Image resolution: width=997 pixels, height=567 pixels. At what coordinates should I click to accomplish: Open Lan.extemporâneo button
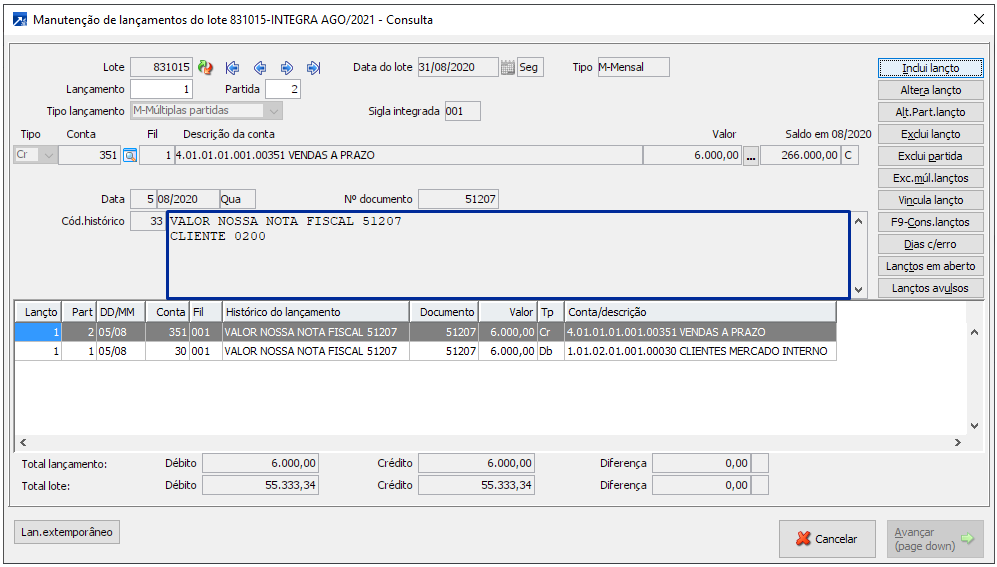[67, 532]
